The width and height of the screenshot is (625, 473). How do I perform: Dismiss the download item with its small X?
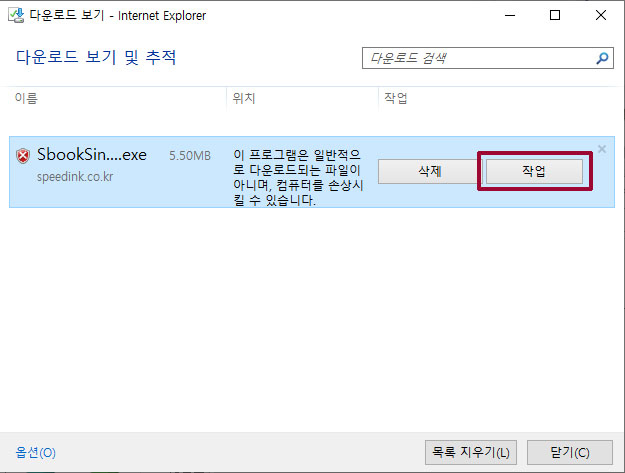coord(601,149)
